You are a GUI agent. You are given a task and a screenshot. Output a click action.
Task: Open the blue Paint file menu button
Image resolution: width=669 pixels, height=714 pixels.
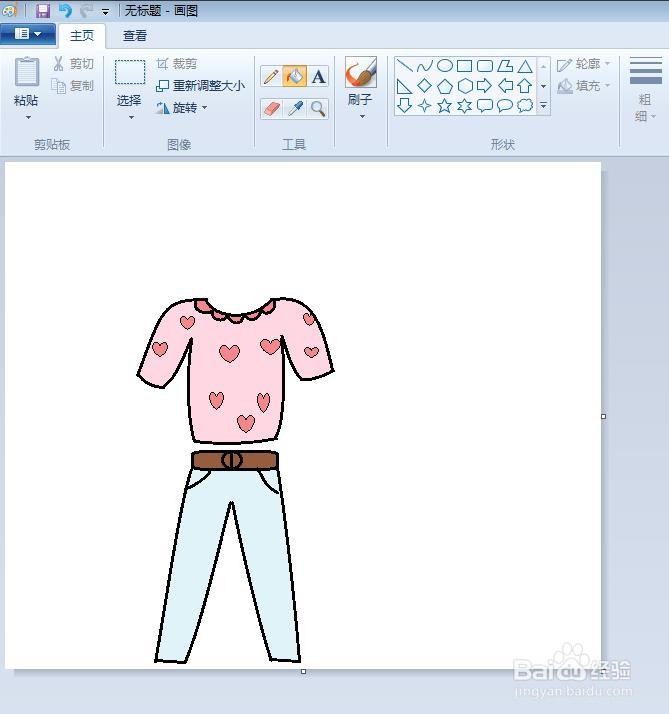[28, 34]
